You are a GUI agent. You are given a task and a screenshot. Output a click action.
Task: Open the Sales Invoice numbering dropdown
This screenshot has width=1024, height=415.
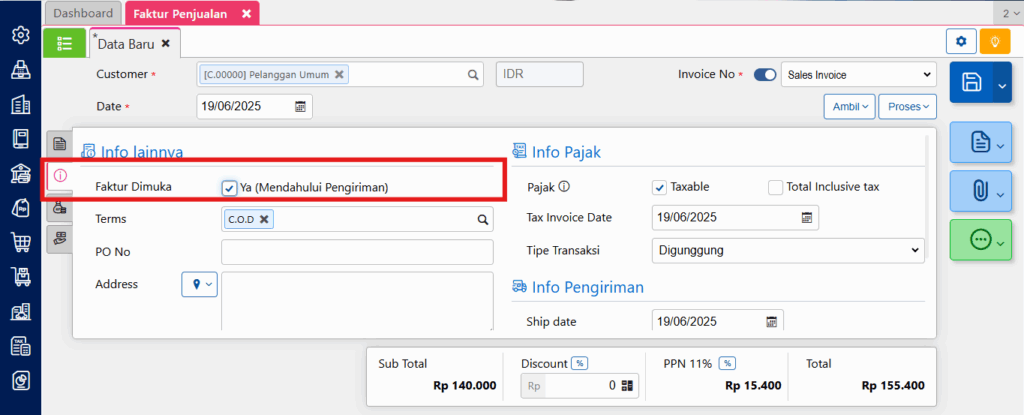coord(859,75)
